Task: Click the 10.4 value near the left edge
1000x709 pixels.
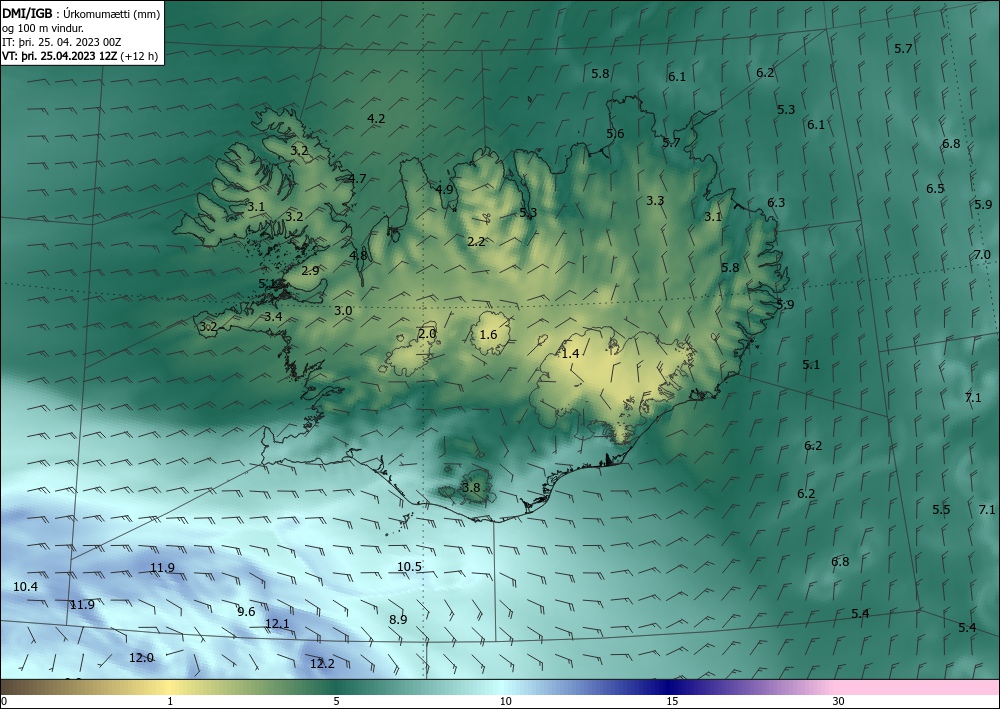Action: [26, 587]
